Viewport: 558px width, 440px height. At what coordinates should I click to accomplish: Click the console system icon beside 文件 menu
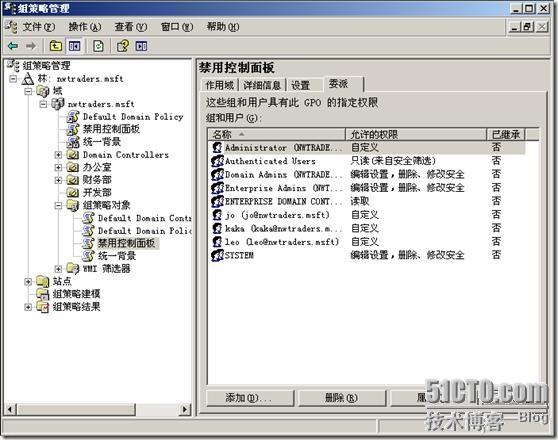(11, 27)
